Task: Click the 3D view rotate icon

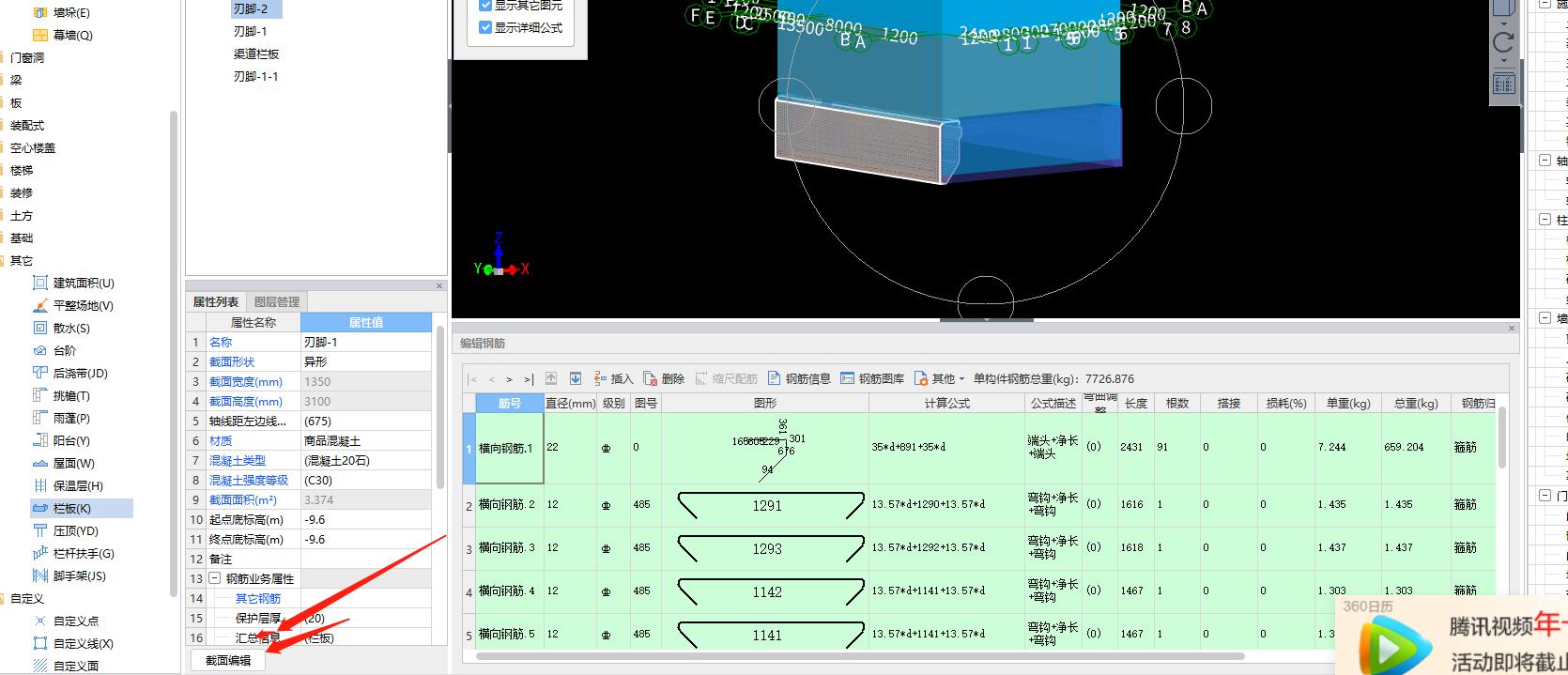Action: 1503,42
